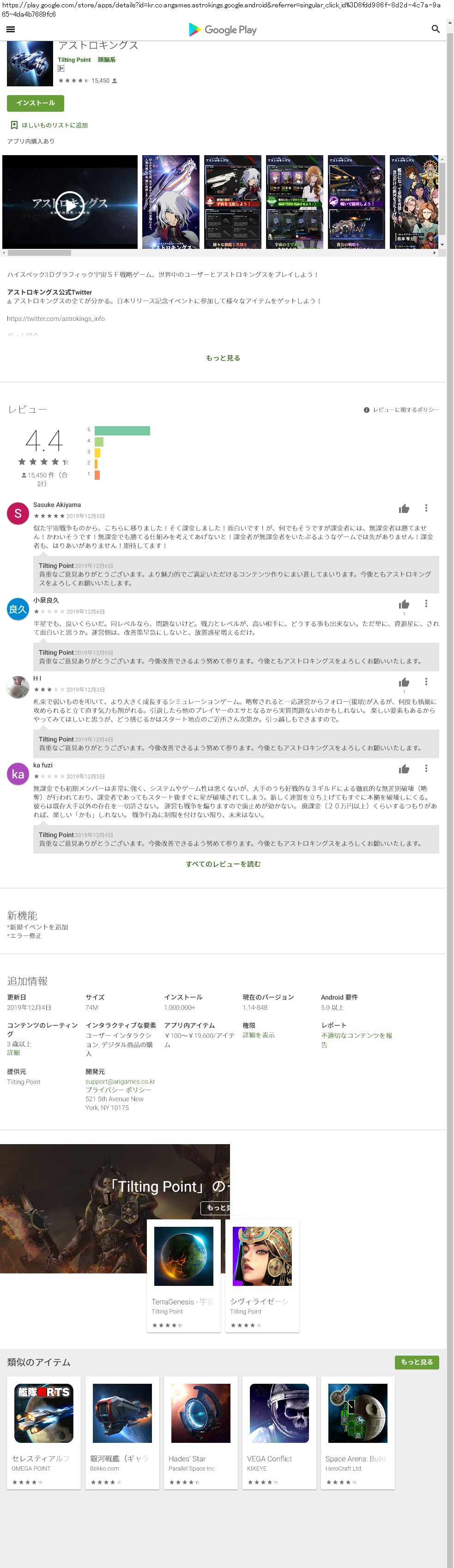Open the Tilting Point developer link

pyautogui.click(x=73, y=60)
